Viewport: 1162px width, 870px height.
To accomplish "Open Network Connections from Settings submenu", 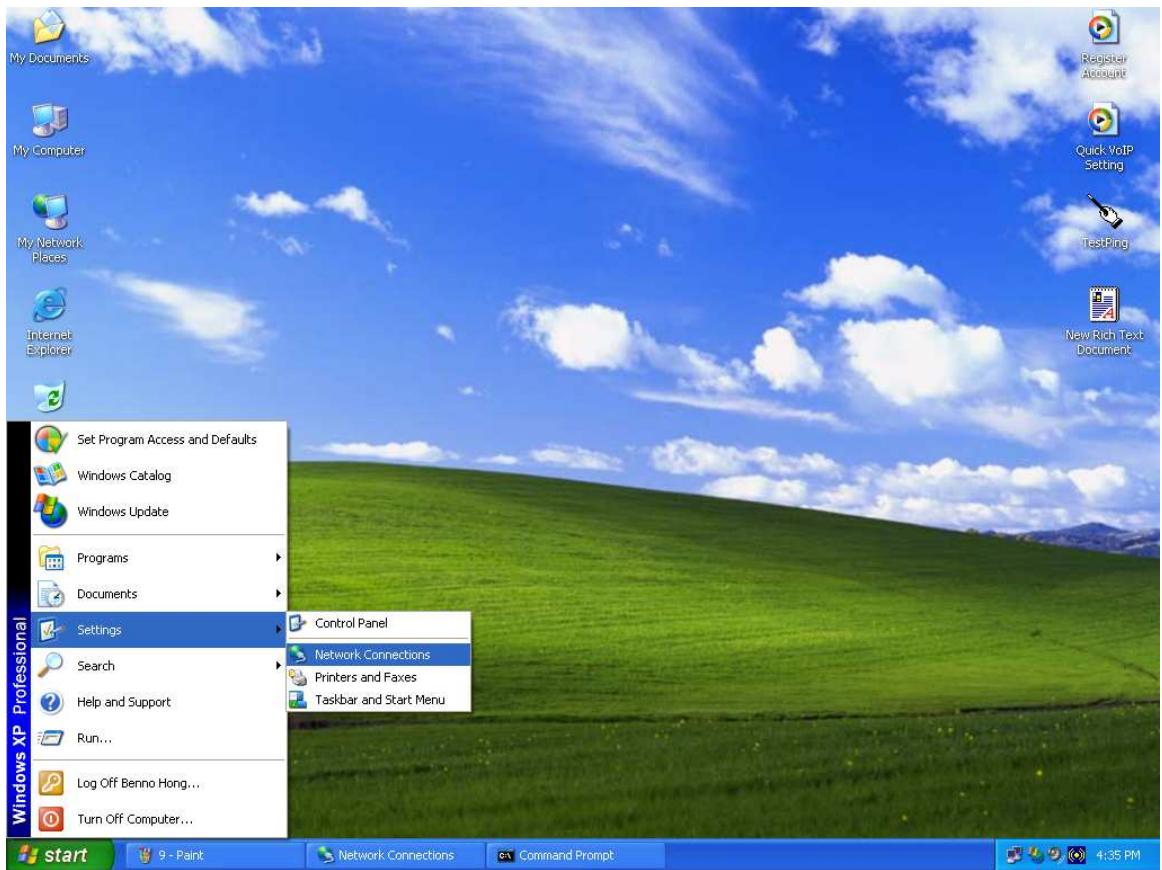I will pyautogui.click(x=378, y=654).
